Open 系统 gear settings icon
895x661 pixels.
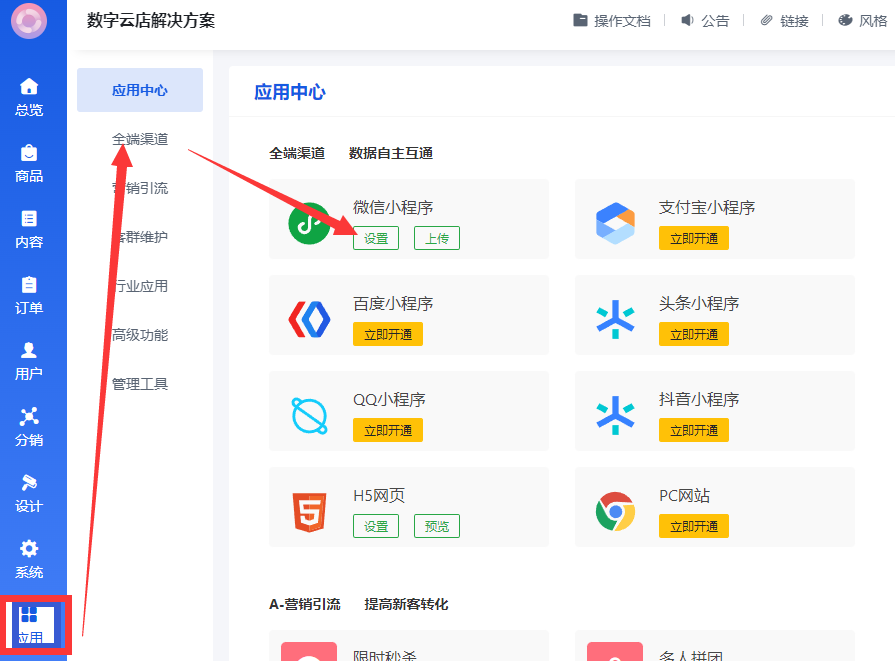29,548
